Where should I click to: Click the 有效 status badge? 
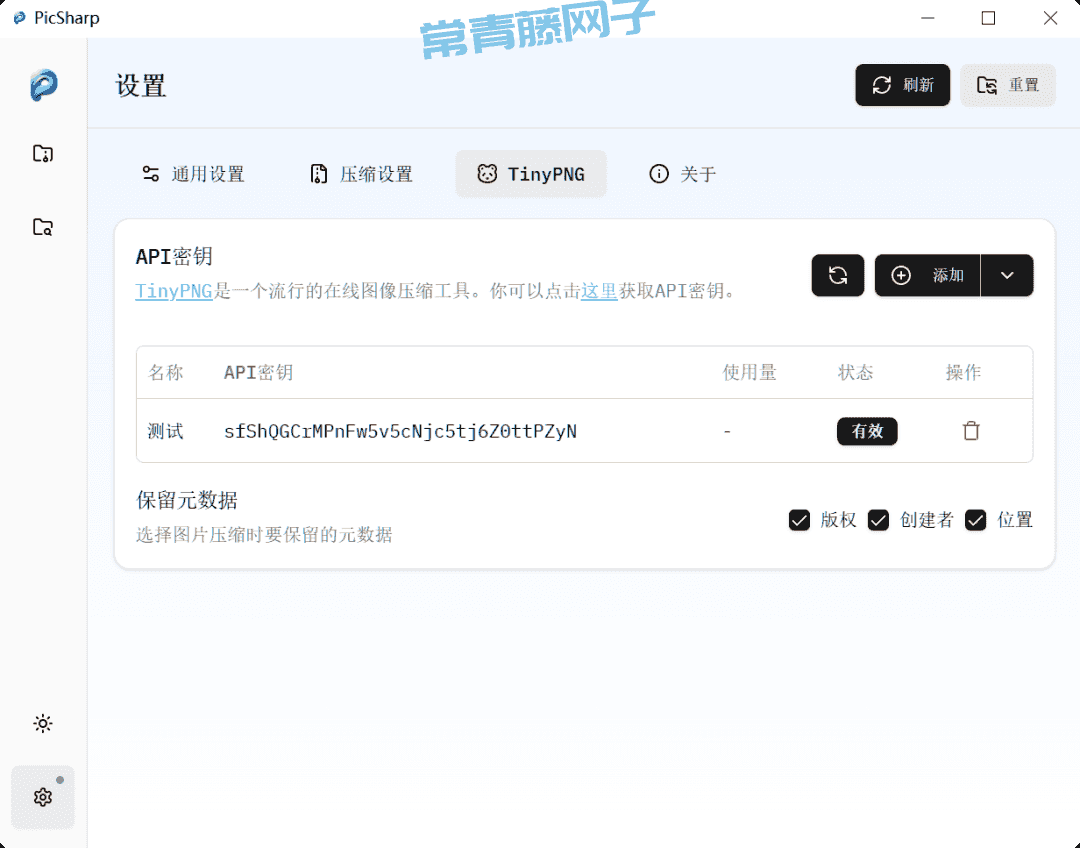tap(867, 431)
